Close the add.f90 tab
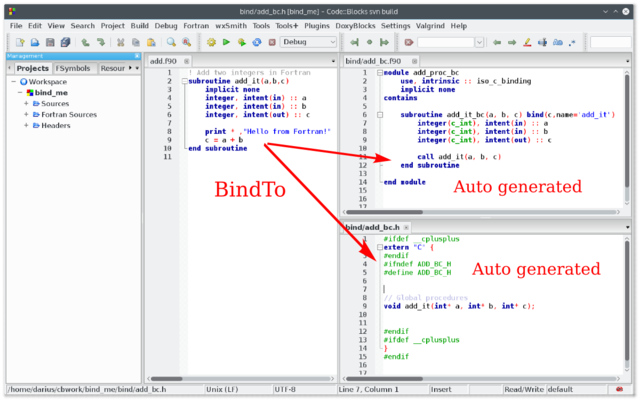The image size is (640, 401). [x=187, y=61]
